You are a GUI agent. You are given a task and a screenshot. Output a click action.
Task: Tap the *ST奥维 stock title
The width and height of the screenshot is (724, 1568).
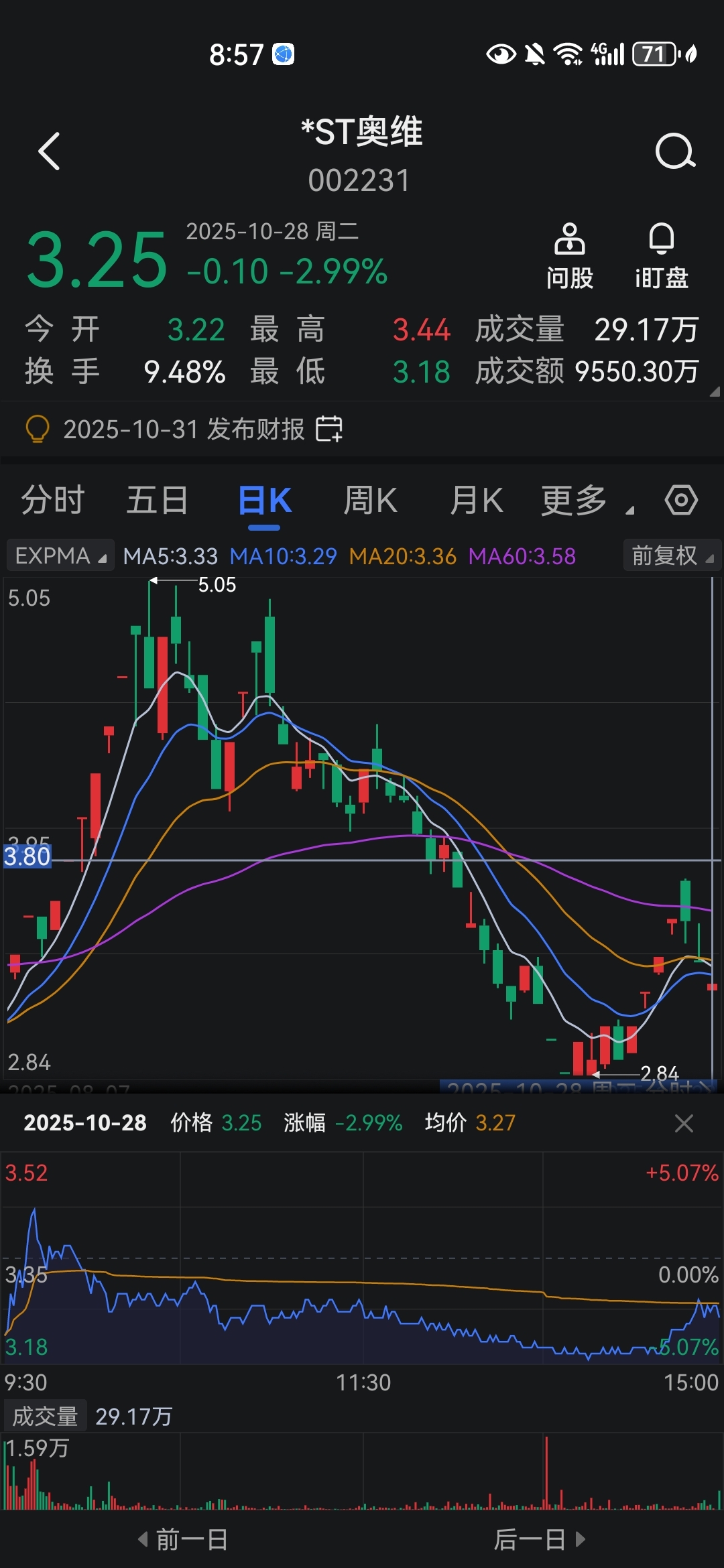click(x=362, y=131)
